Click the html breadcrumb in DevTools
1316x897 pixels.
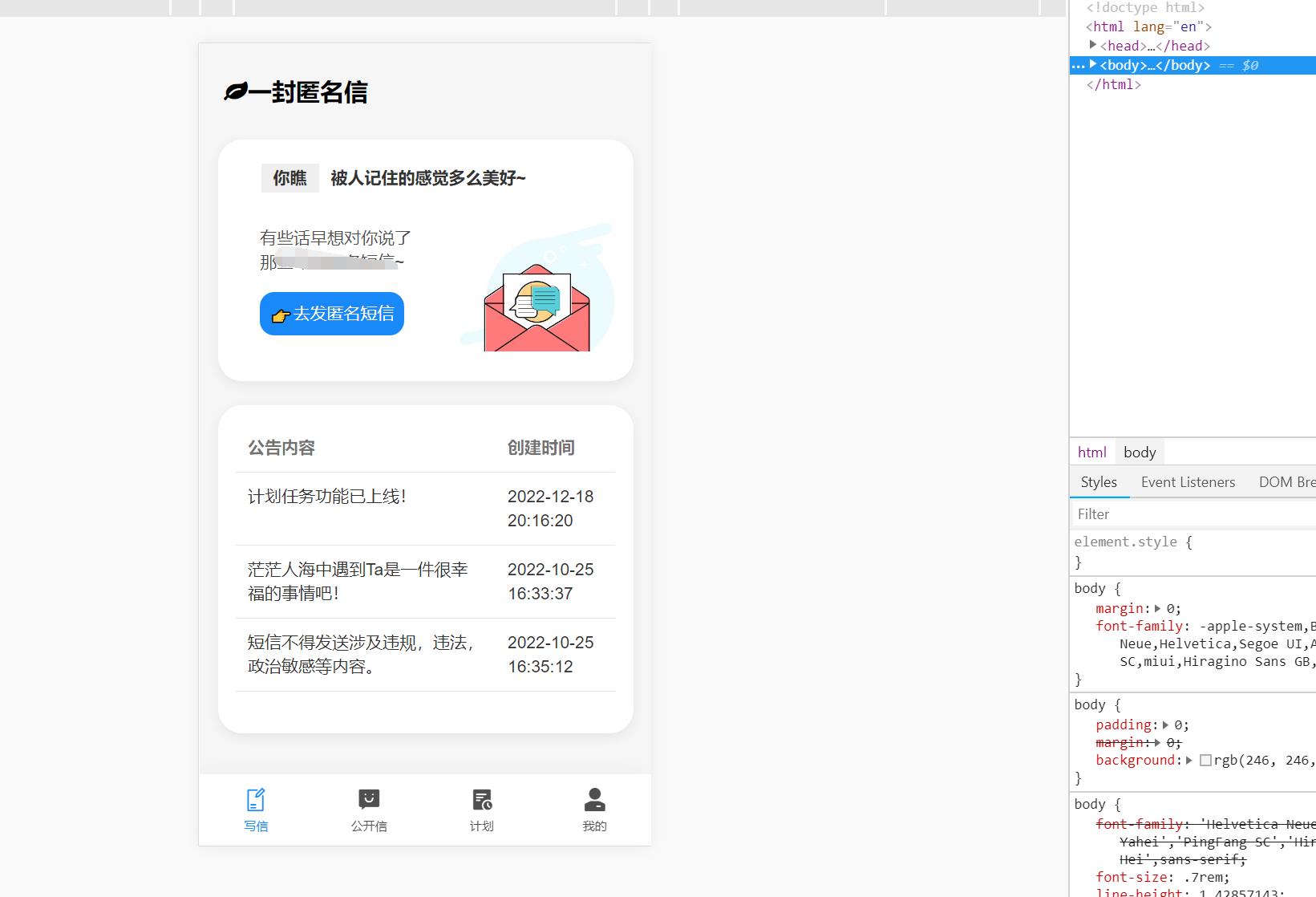point(1091,452)
